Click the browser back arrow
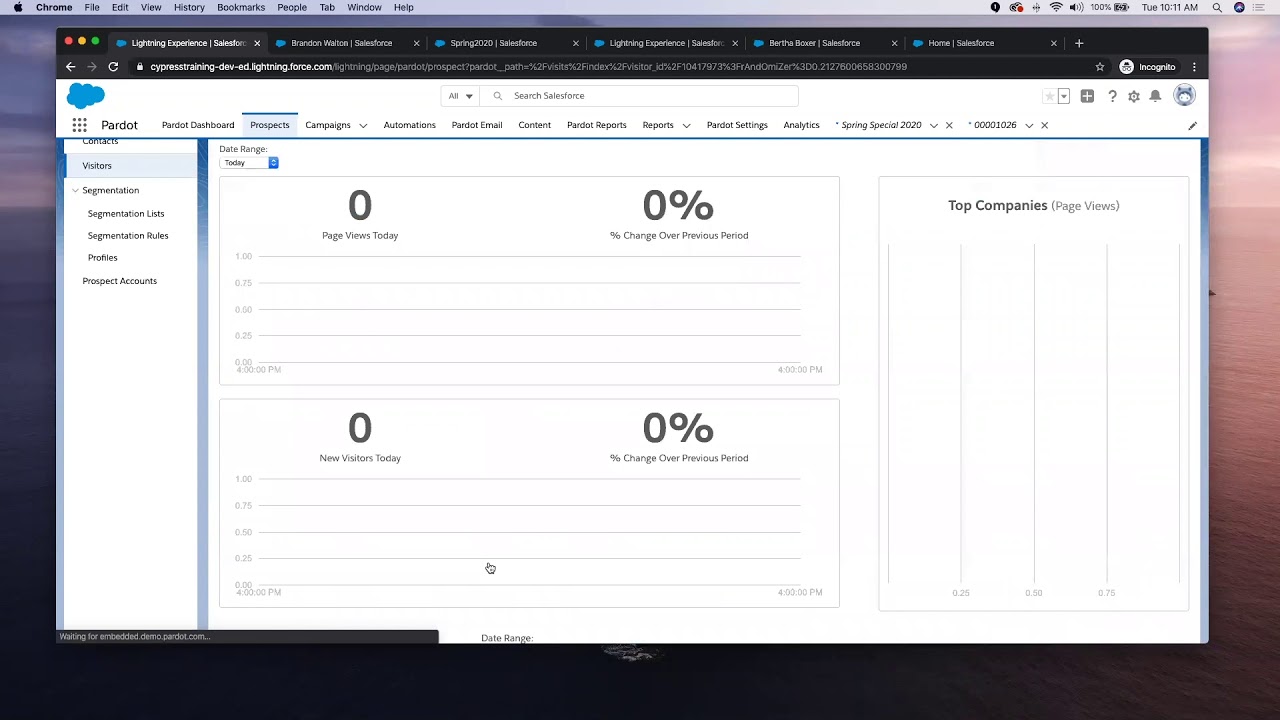The height and width of the screenshot is (720, 1280). [x=70, y=67]
